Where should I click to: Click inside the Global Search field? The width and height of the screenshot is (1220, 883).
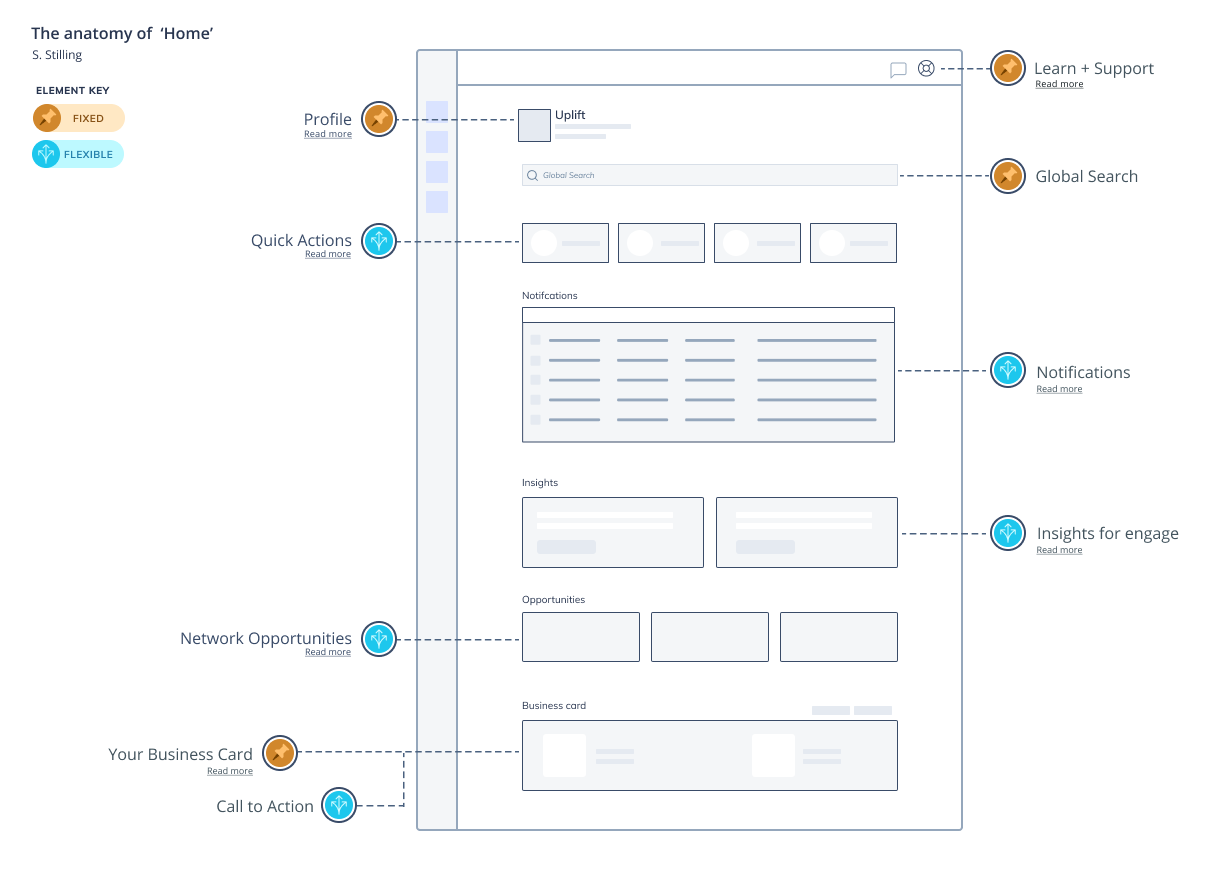[709, 175]
